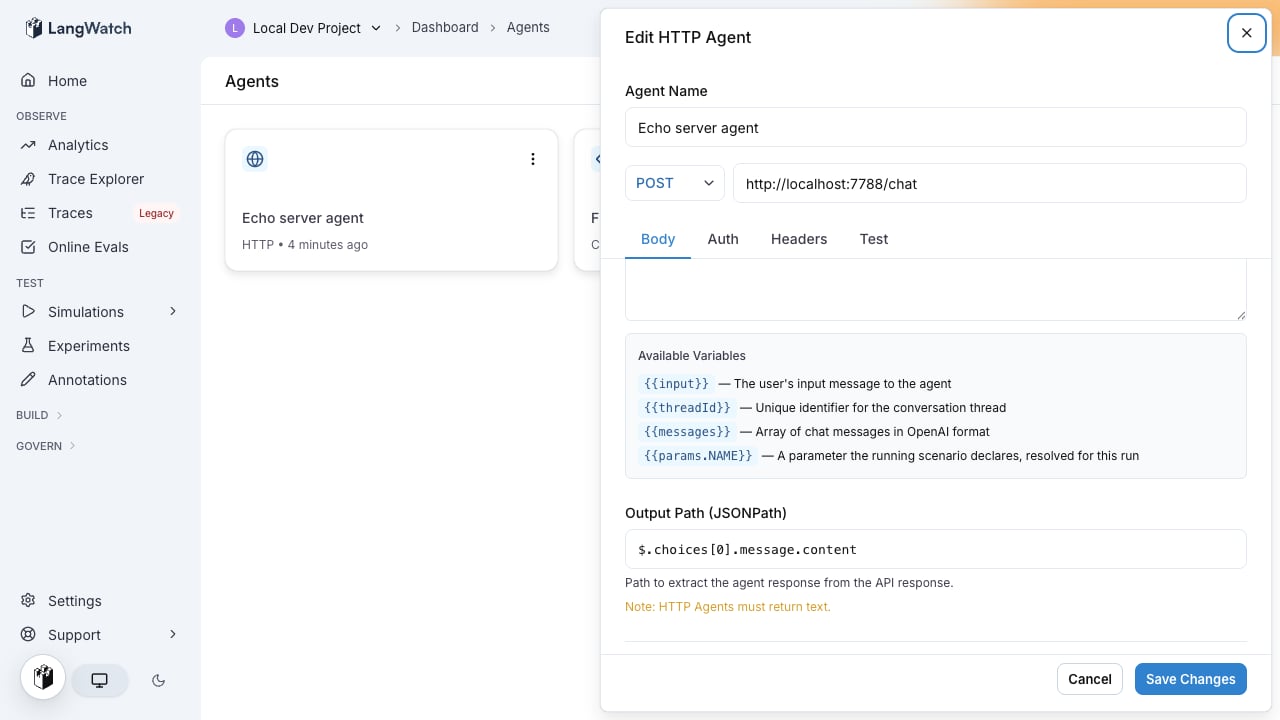Click the Experiments flask icon
Screen dimensions: 1280x720
tap(28, 346)
